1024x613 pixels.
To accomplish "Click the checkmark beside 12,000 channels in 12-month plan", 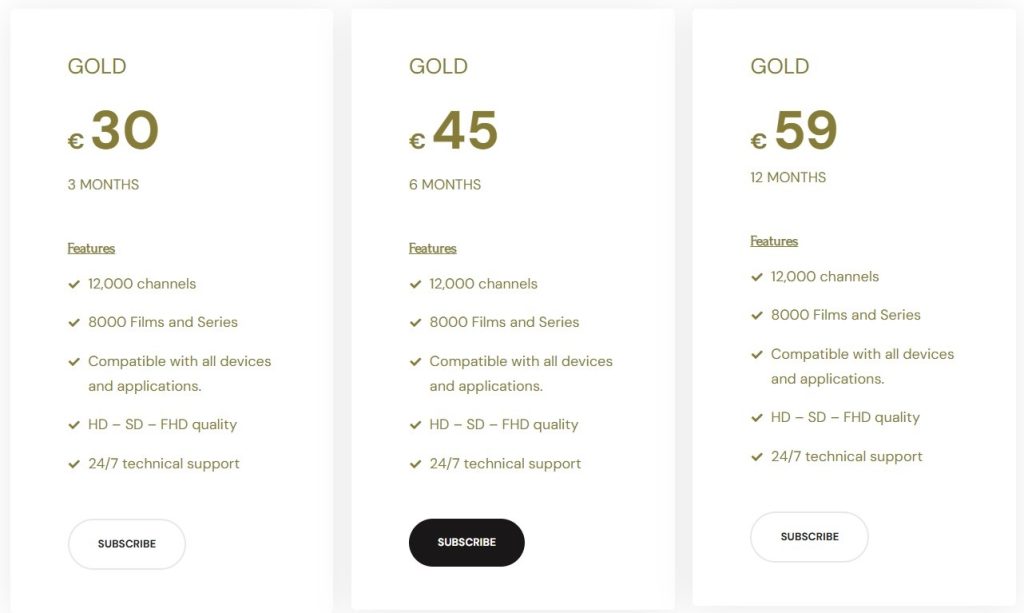I will (x=757, y=277).
